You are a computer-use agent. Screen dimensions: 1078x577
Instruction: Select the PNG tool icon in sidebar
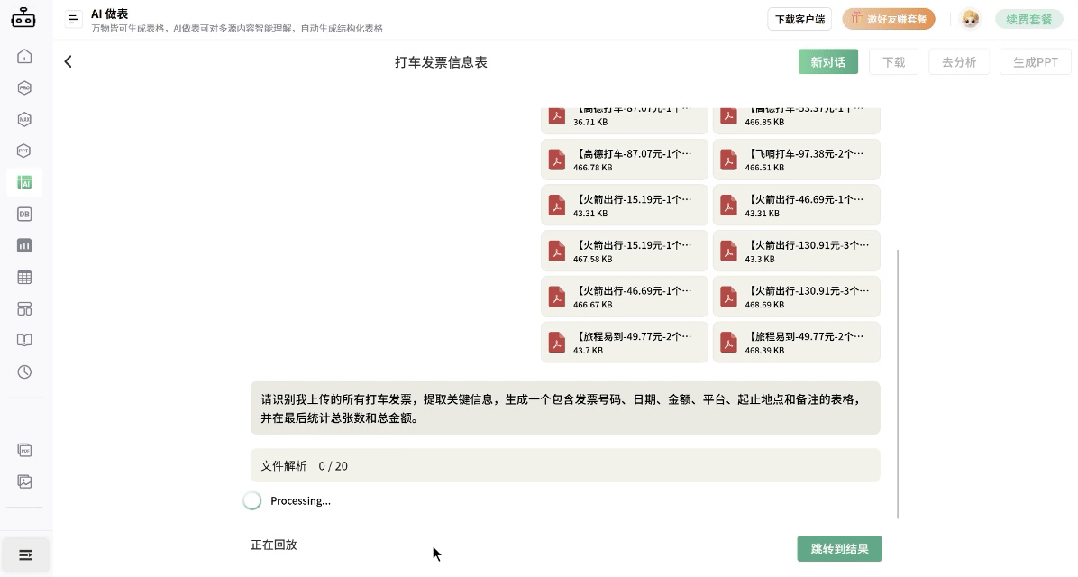point(24,88)
